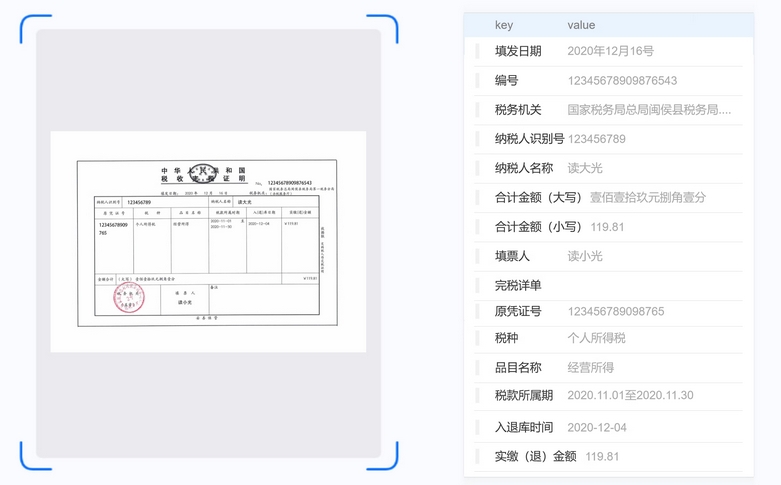Screen dimensions: 781x485
Task: Click the "value" column header
Action: [581, 25]
